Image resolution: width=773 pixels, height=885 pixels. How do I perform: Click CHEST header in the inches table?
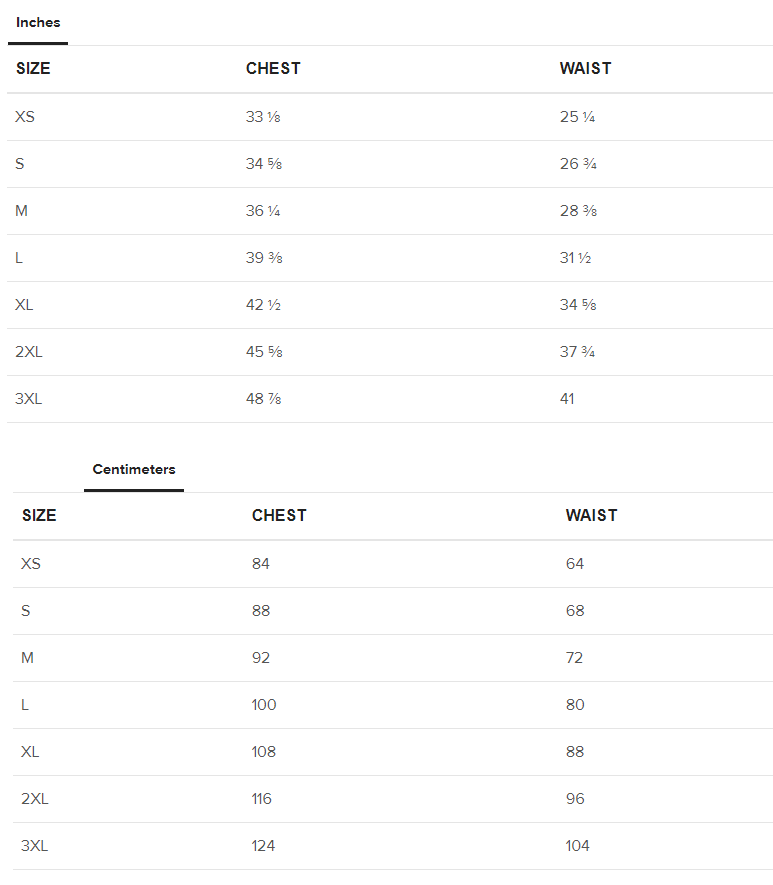click(273, 69)
